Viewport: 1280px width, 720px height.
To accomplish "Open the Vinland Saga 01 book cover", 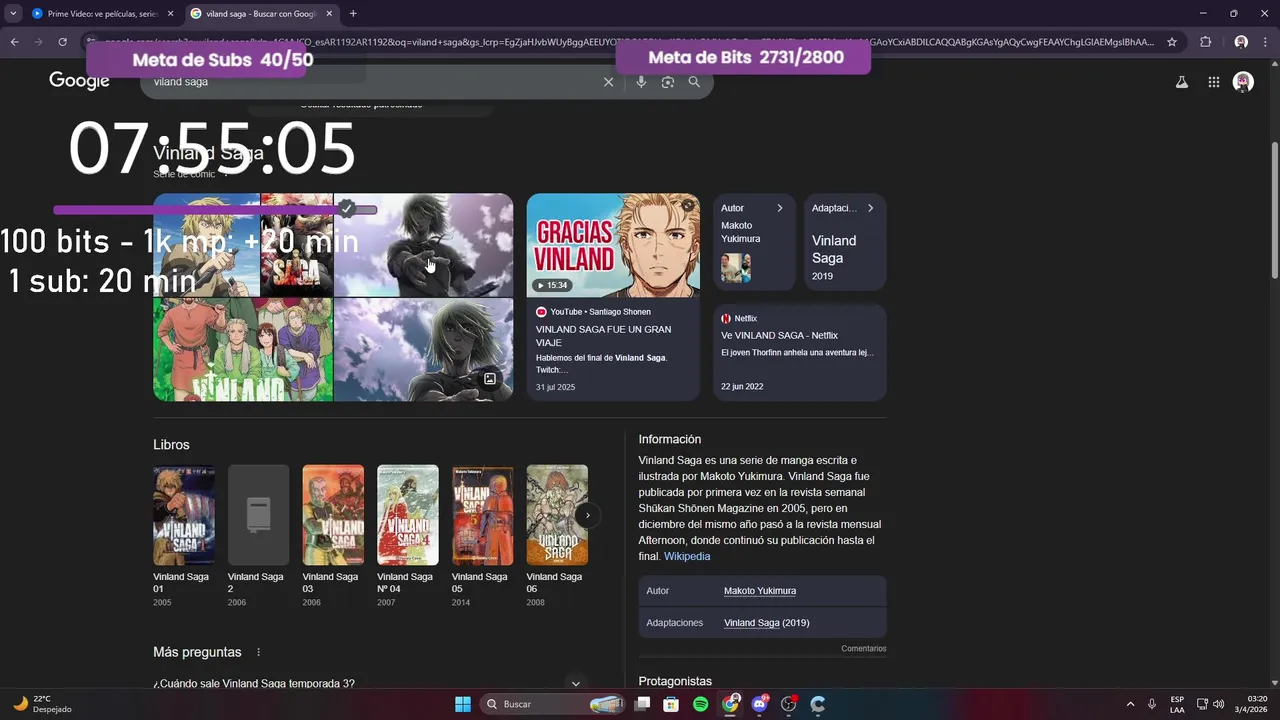I will point(183,515).
